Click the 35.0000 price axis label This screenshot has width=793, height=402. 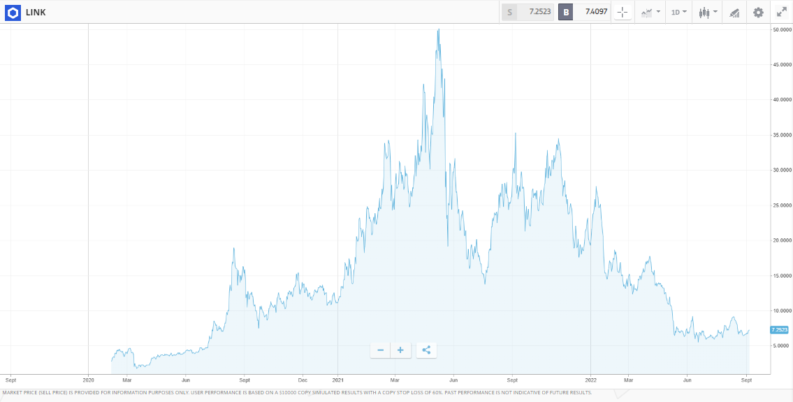click(780, 135)
